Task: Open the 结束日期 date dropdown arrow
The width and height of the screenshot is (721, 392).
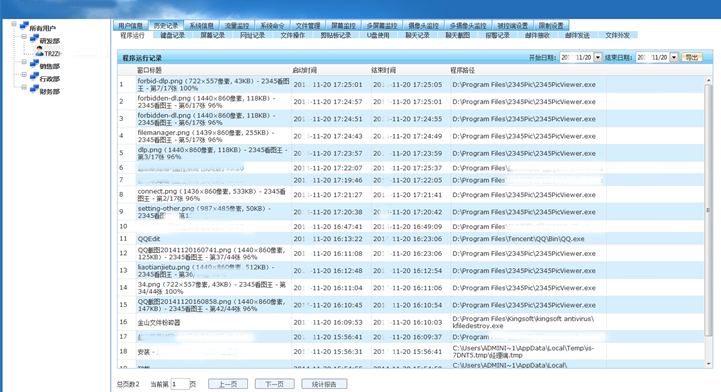Action: (x=674, y=57)
